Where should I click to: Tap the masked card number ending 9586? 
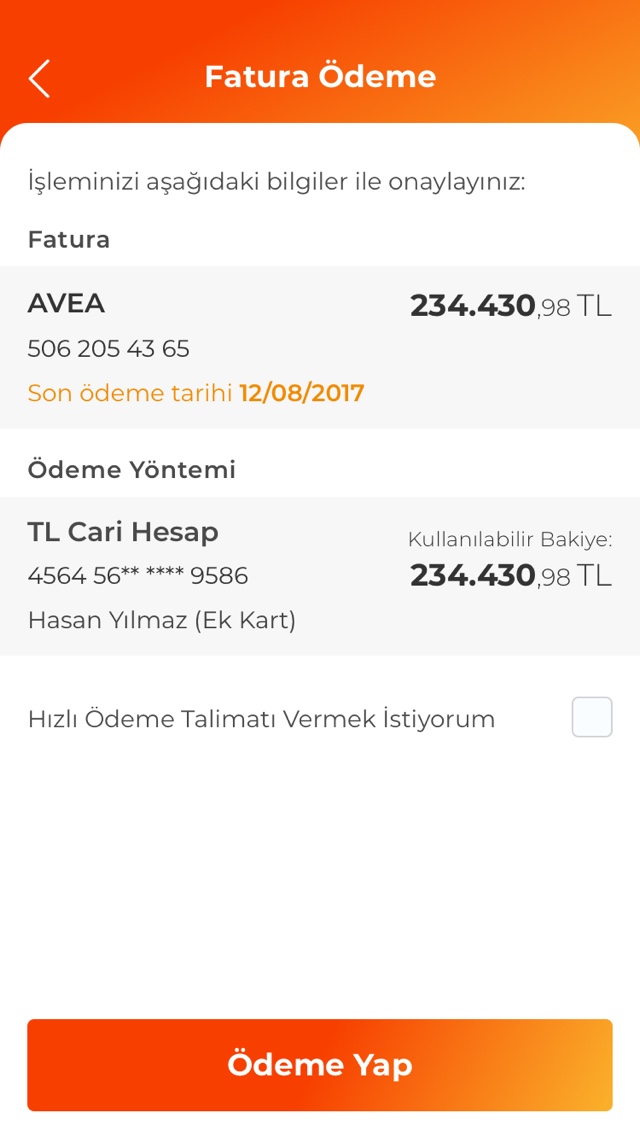[138, 576]
